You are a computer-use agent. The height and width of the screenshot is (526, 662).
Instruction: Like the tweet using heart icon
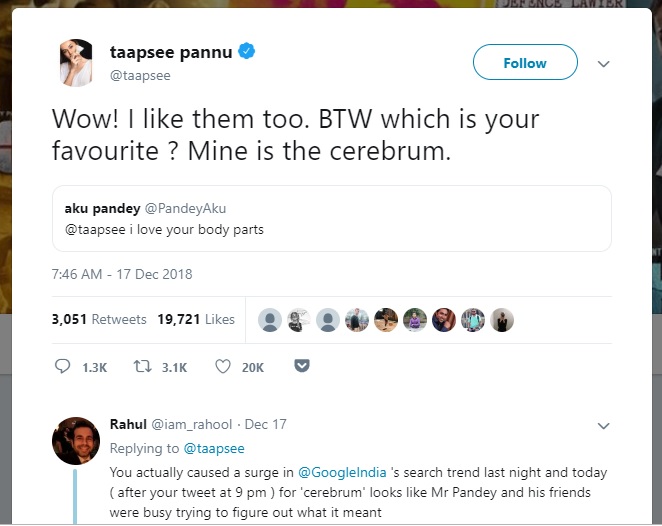point(224,367)
